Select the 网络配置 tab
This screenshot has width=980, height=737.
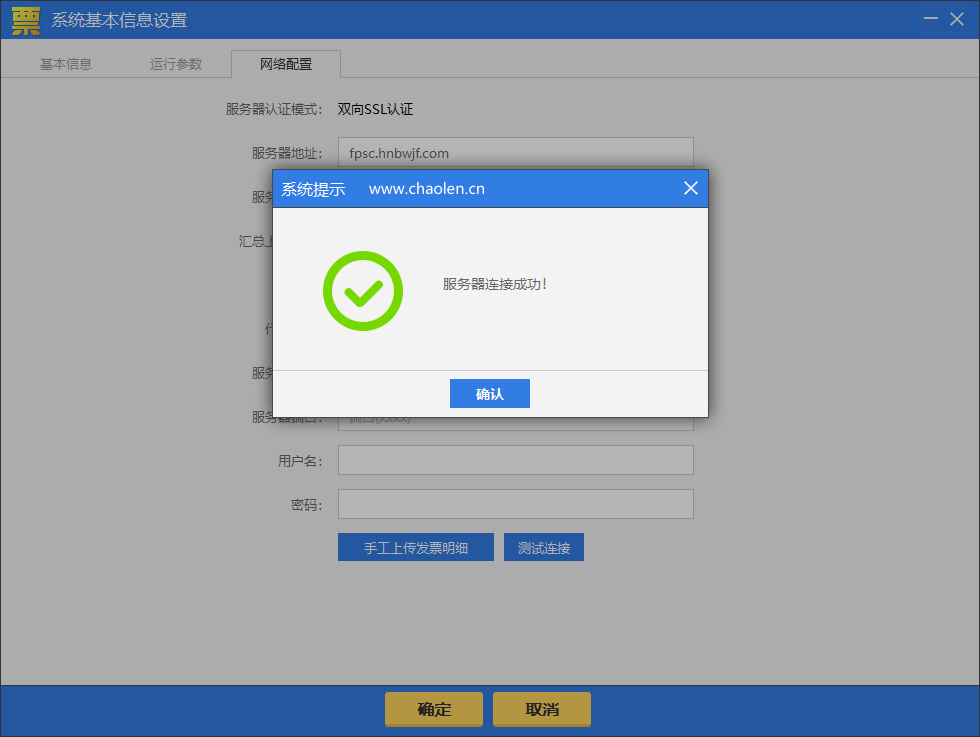click(x=286, y=64)
